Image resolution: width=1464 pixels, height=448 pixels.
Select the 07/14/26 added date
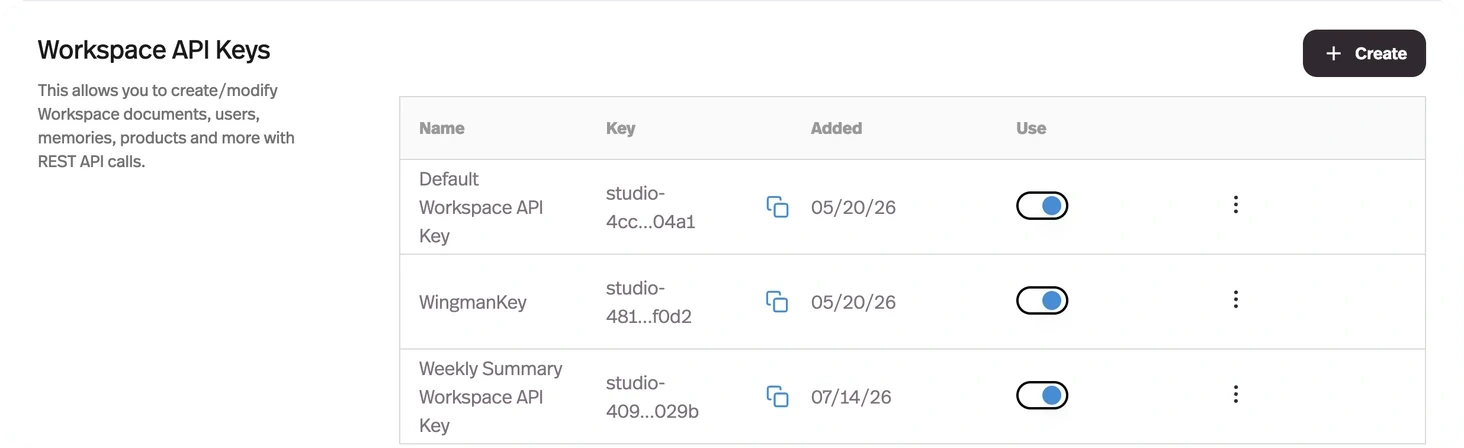tap(851, 397)
